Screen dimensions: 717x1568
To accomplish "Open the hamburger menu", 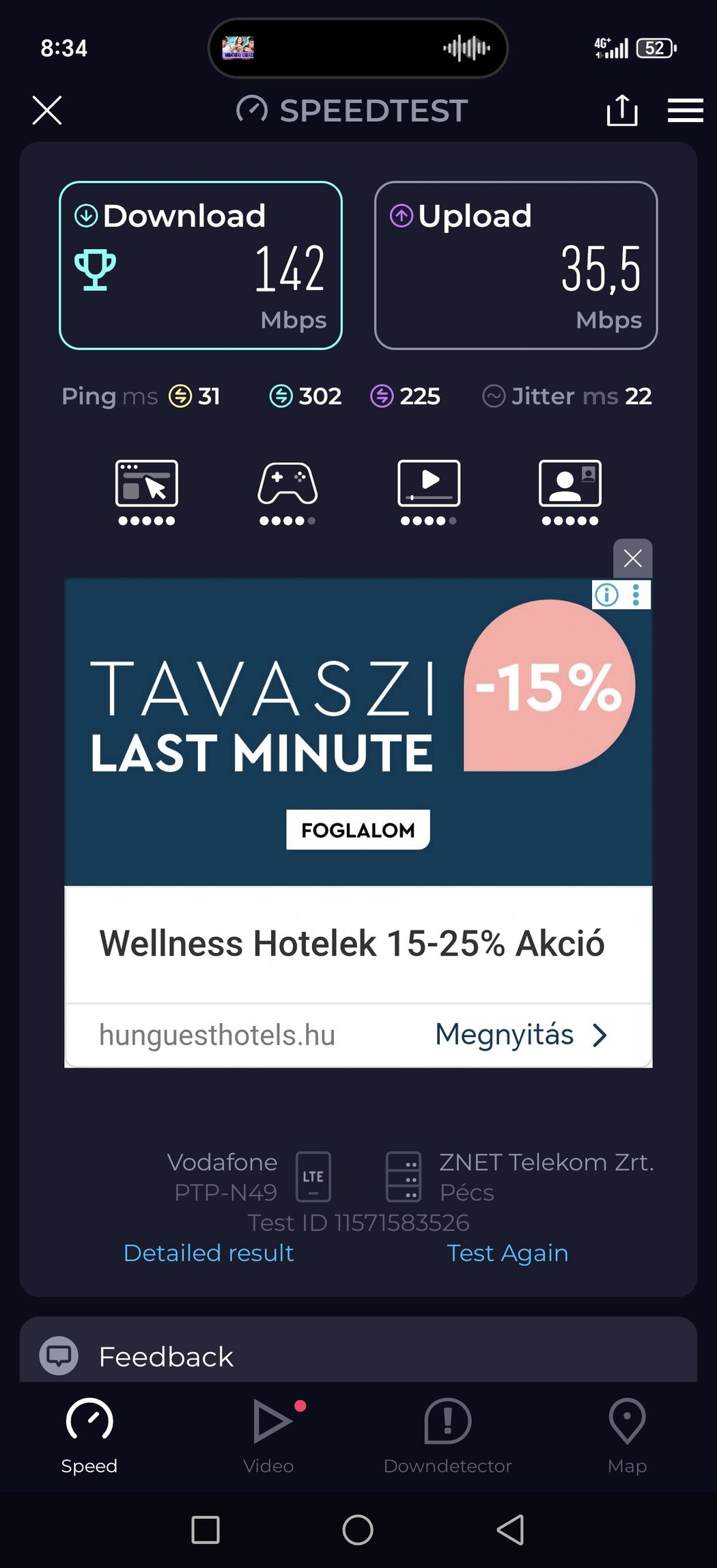I will click(x=685, y=110).
